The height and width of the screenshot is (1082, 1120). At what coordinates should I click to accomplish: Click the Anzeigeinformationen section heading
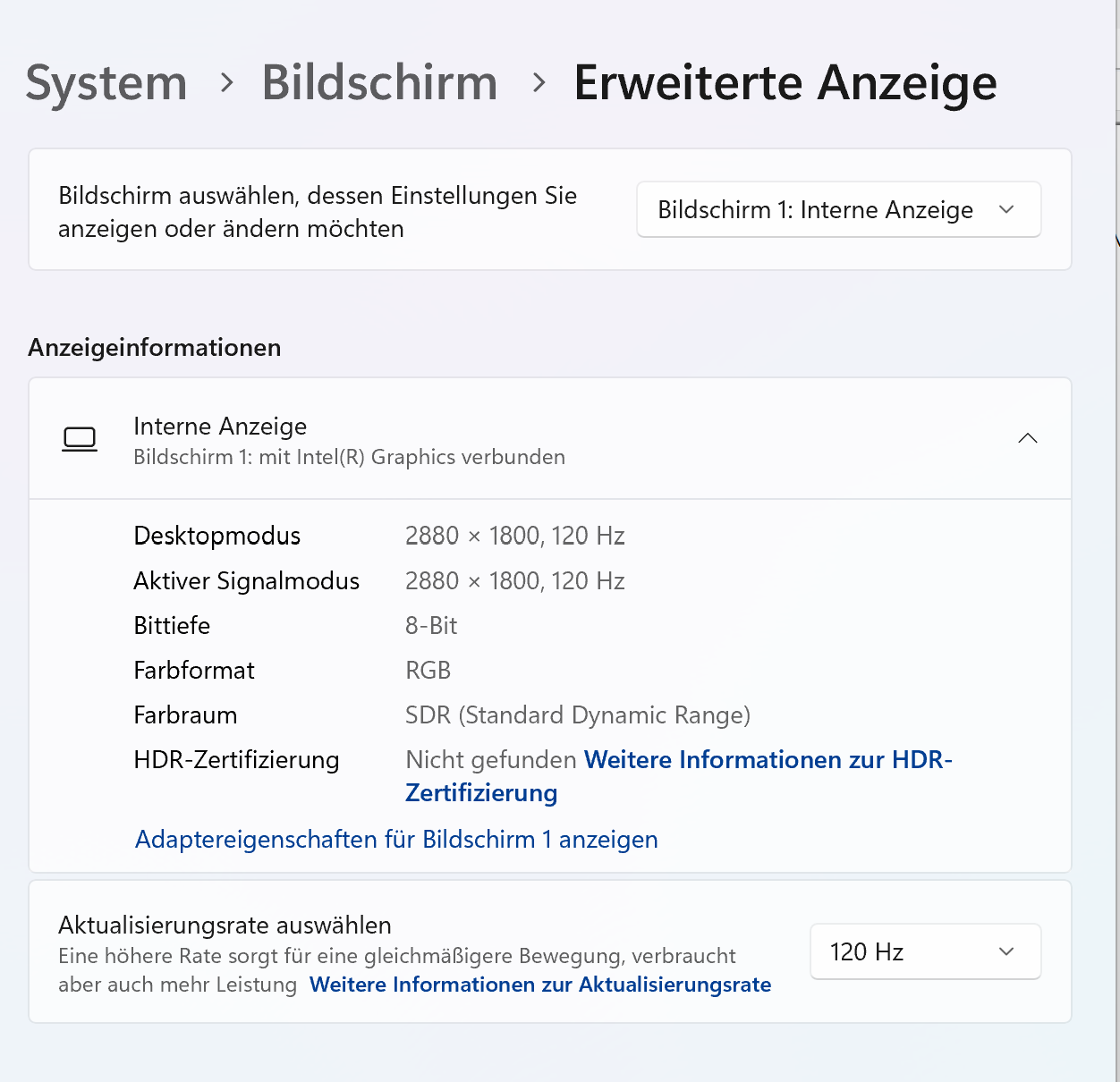coord(155,347)
